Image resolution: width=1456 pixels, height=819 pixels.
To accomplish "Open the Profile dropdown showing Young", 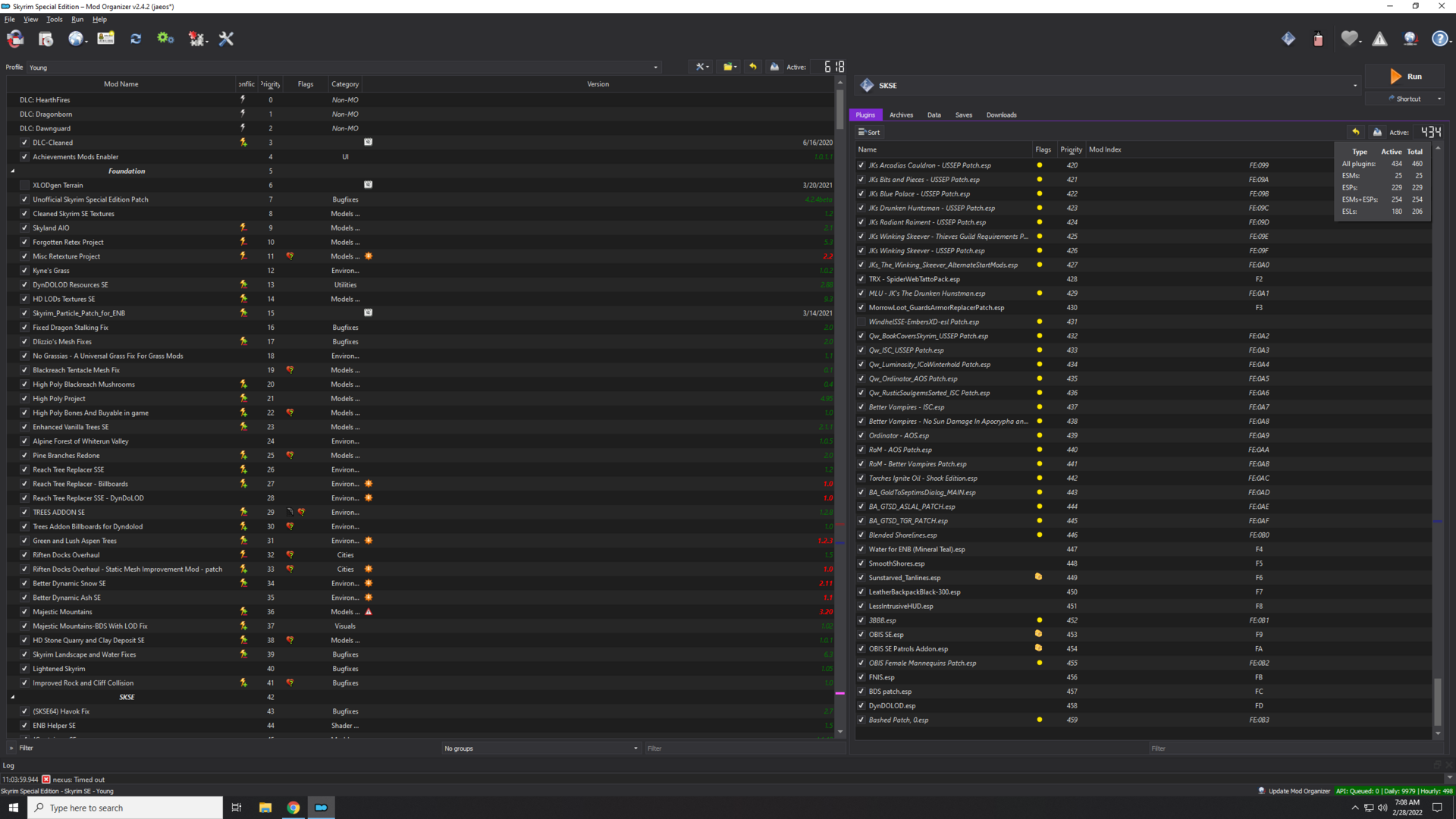I will (x=344, y=67).
